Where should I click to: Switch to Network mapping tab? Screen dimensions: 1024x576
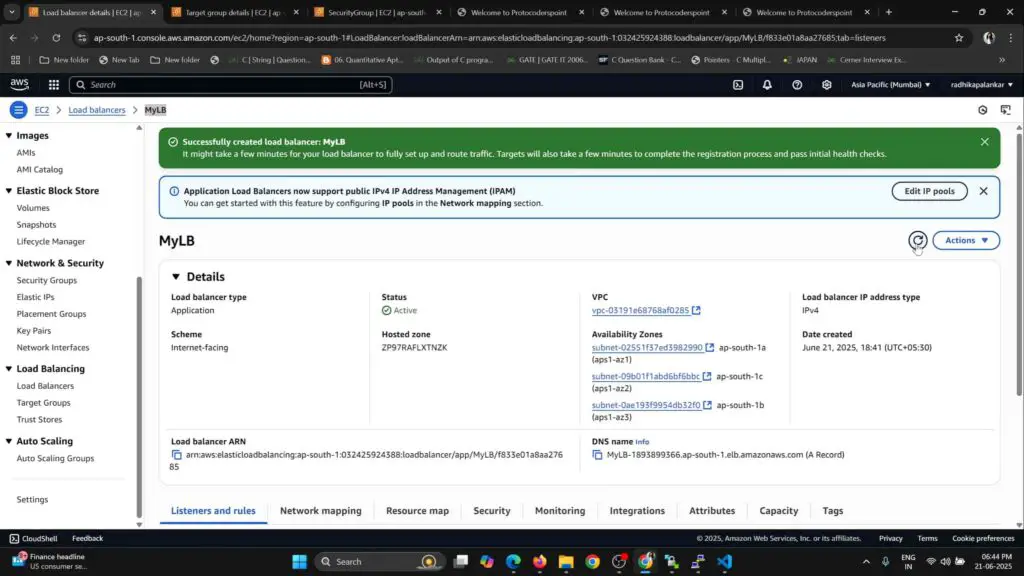[321, 511]
